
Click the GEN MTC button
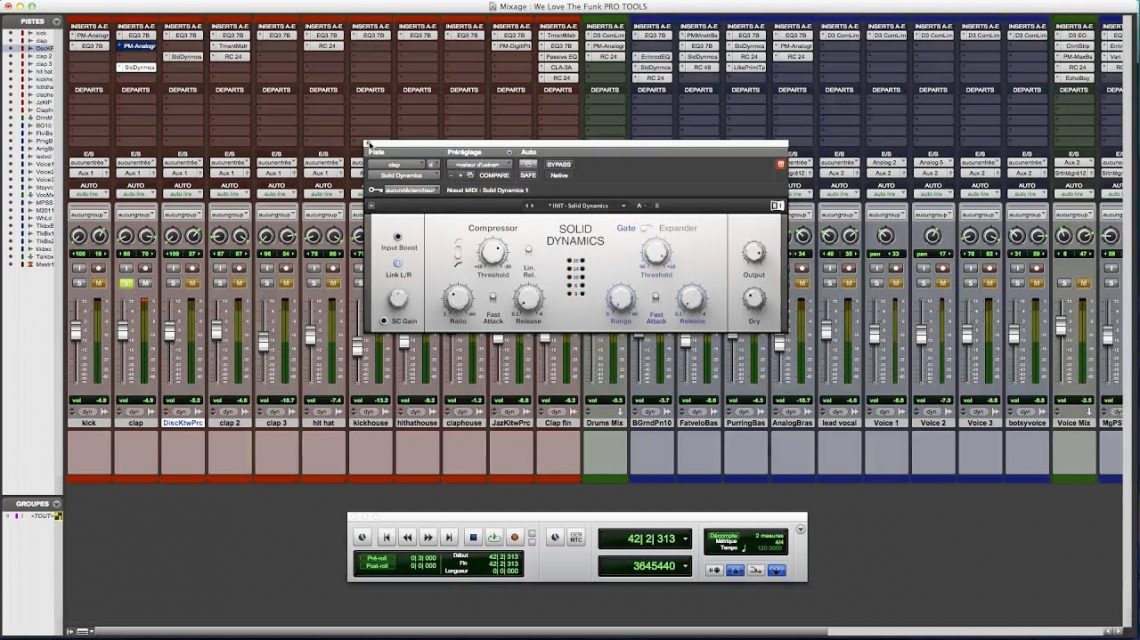coord(576,537)
